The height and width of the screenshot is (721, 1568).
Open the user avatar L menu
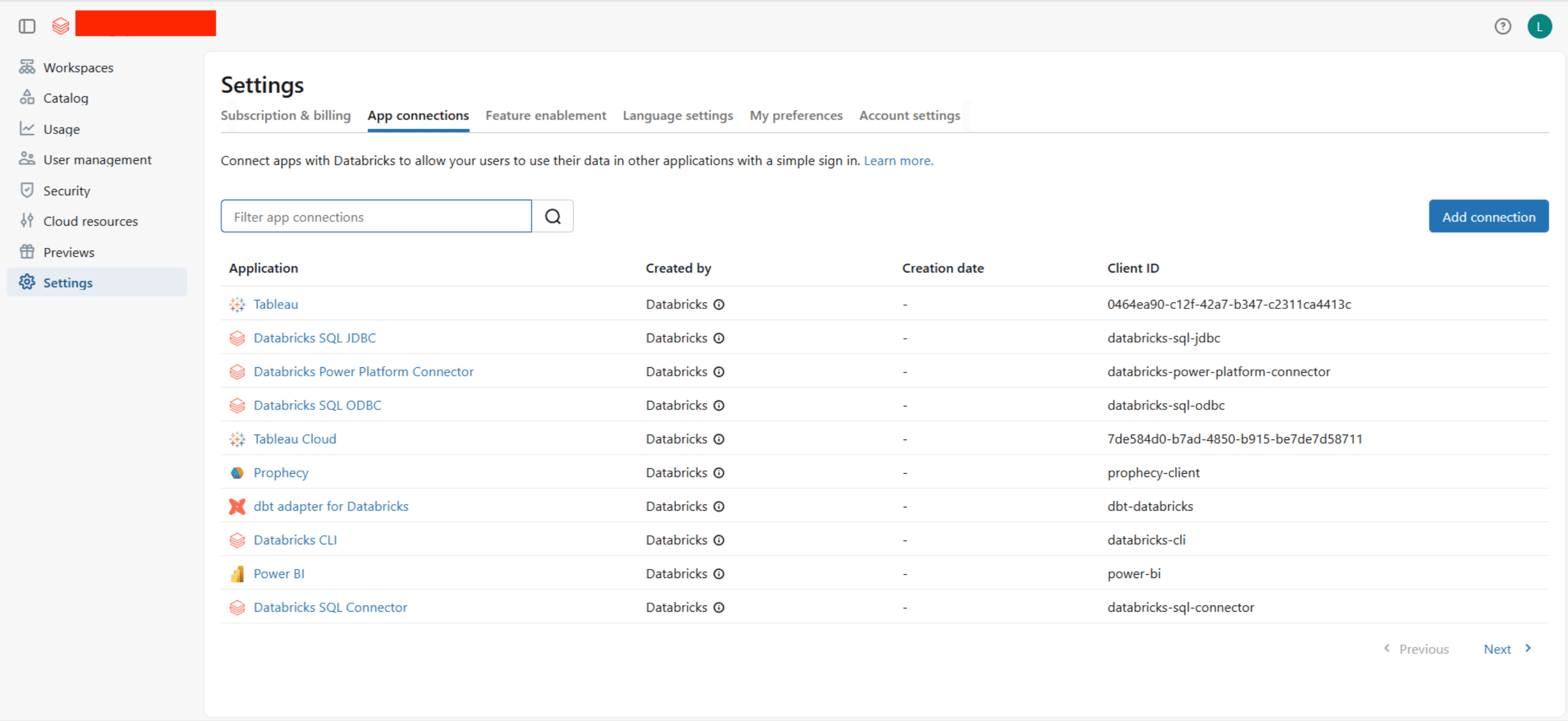1539,26
